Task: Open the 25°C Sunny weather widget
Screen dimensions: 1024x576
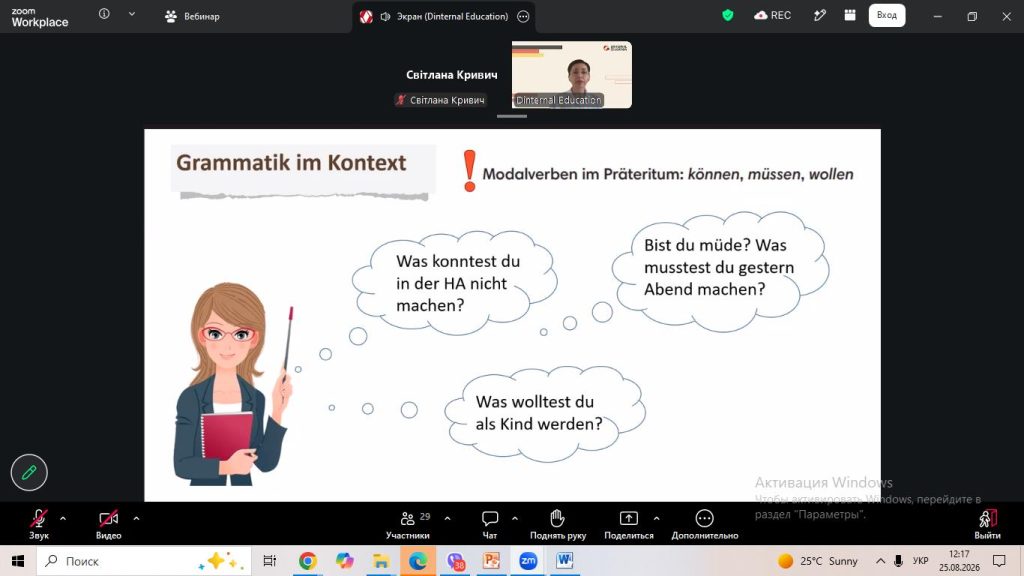Action: (818, 561)
